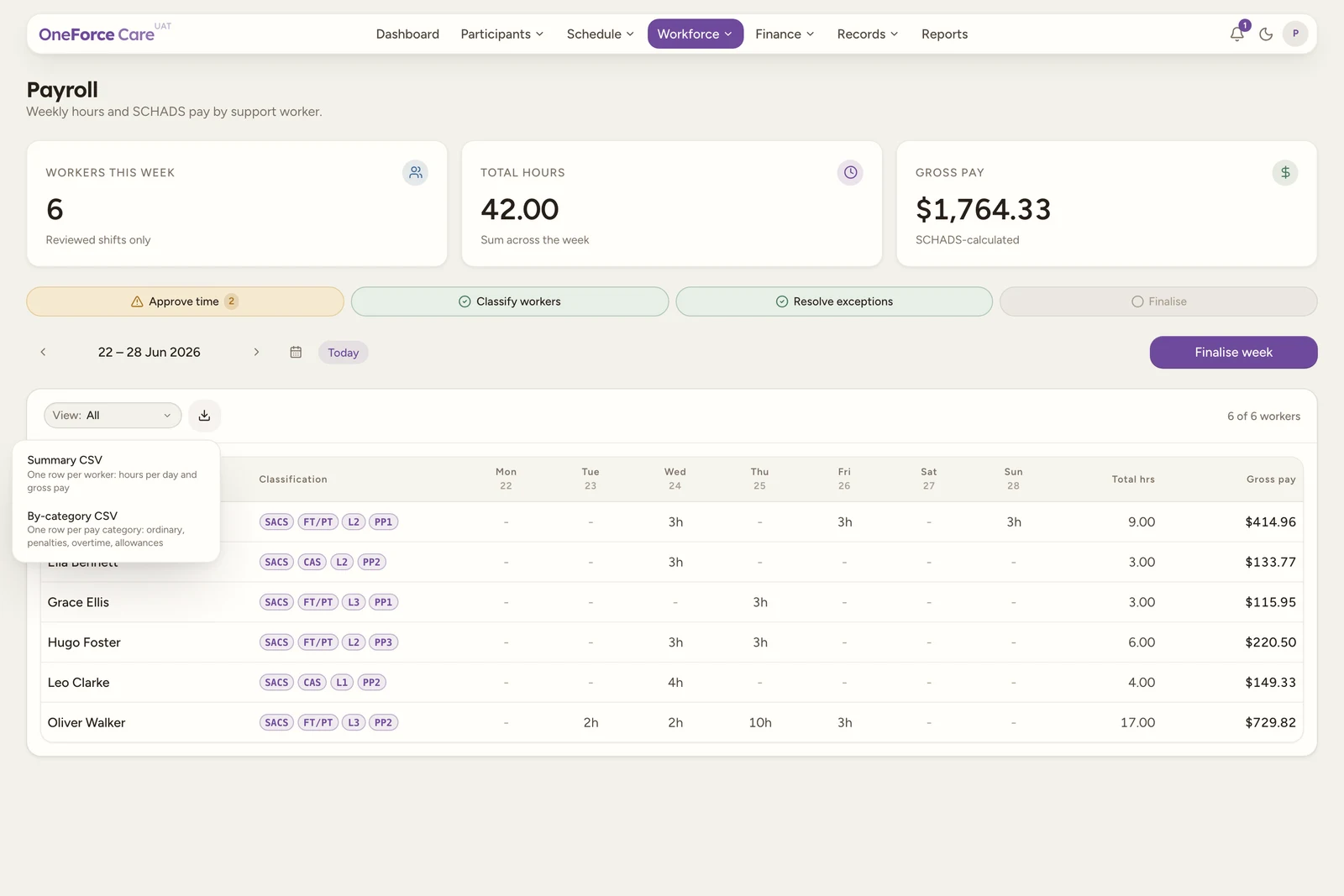Select the Finalise step

click(x=1158, y=301)
